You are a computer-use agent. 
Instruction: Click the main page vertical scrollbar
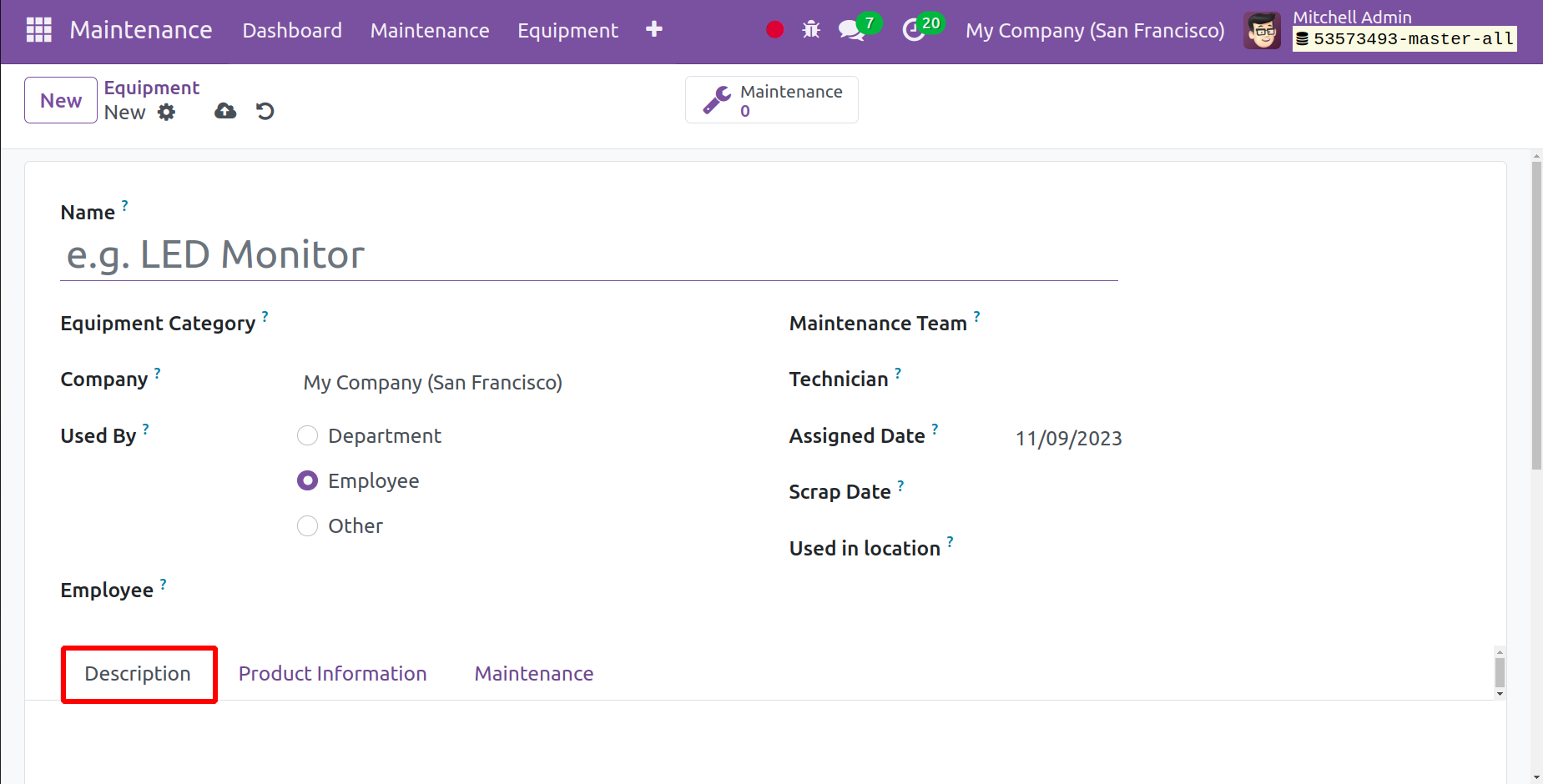coord(1536,317)
